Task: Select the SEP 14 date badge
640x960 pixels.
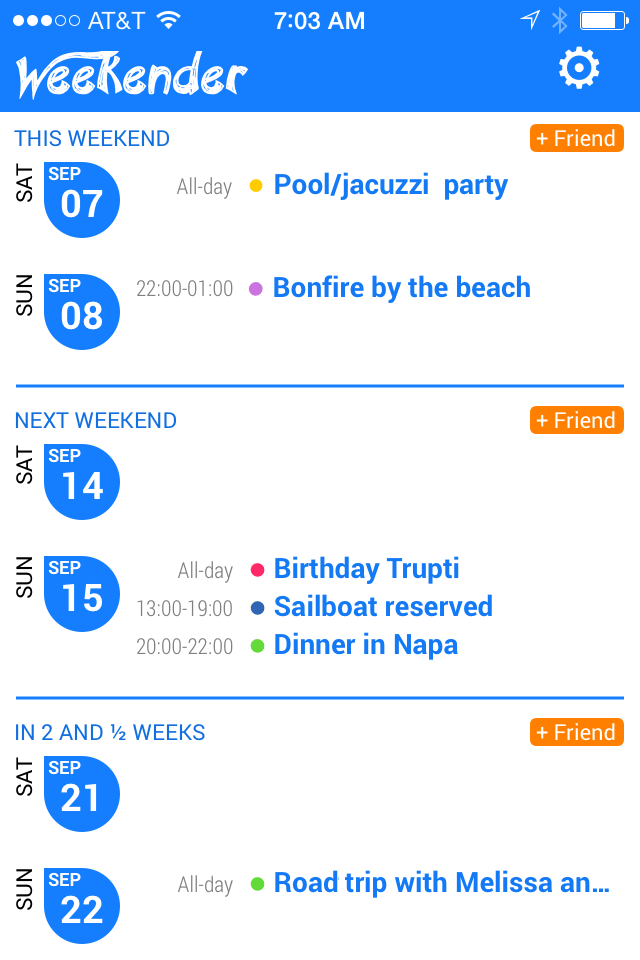Action: [x=81, y=482]
